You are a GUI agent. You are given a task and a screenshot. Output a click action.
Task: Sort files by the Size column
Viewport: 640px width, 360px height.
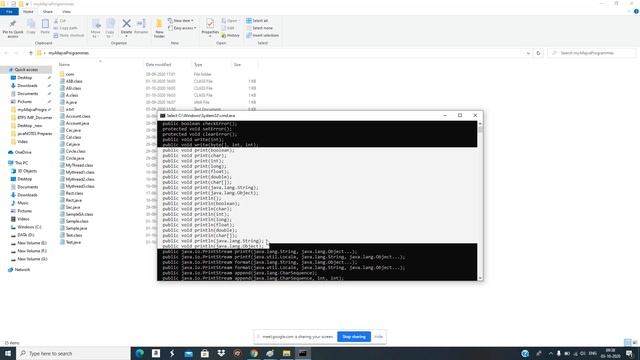[237, 64]
